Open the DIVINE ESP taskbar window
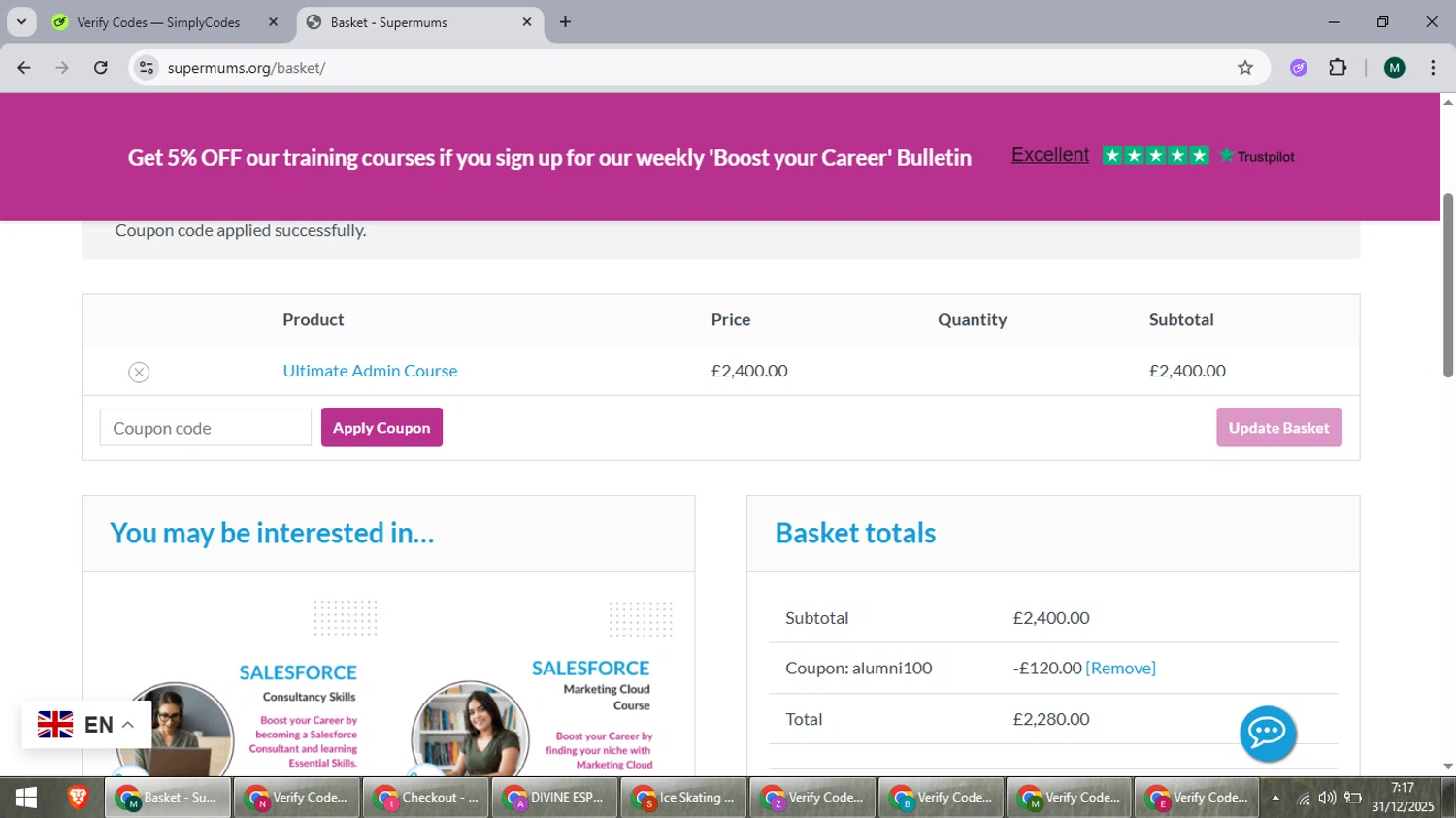The height and width of the screenshot is (818, 1456). [554, 798]
